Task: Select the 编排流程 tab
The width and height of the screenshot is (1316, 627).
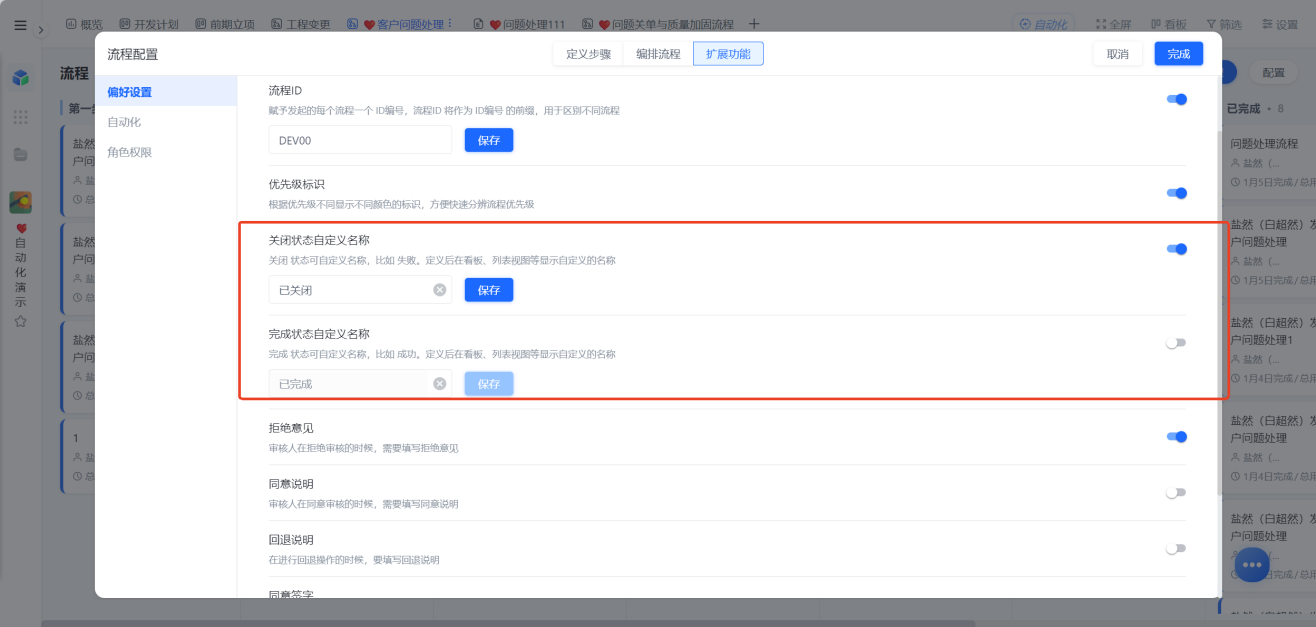Action: (658, 54)
